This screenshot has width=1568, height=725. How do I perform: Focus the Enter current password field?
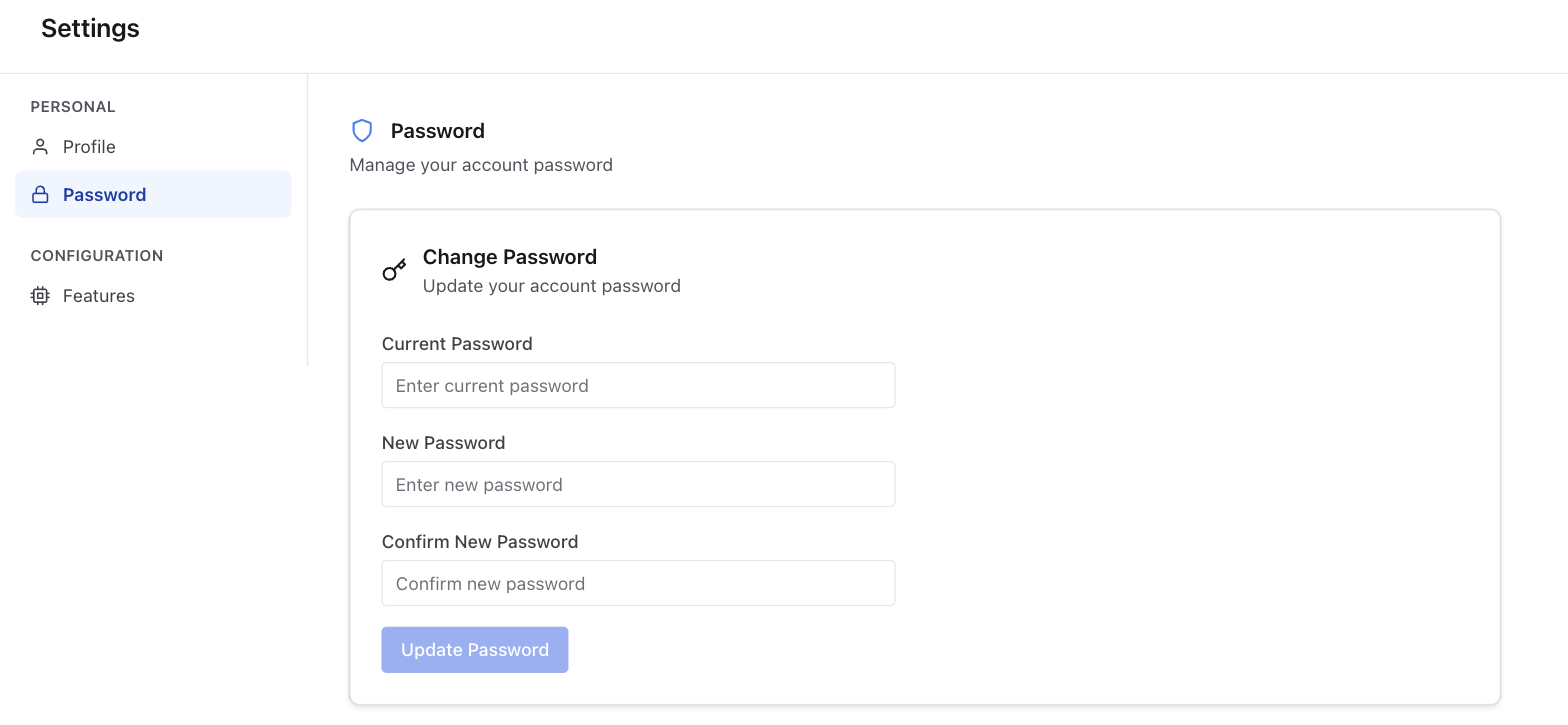(638, 385)
